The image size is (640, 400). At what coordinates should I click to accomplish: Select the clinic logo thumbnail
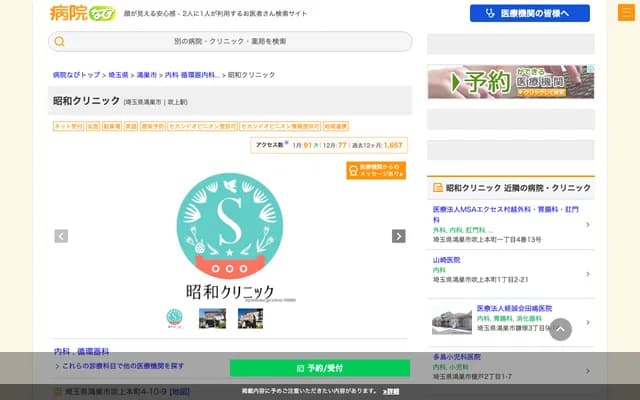pos(175,318)
